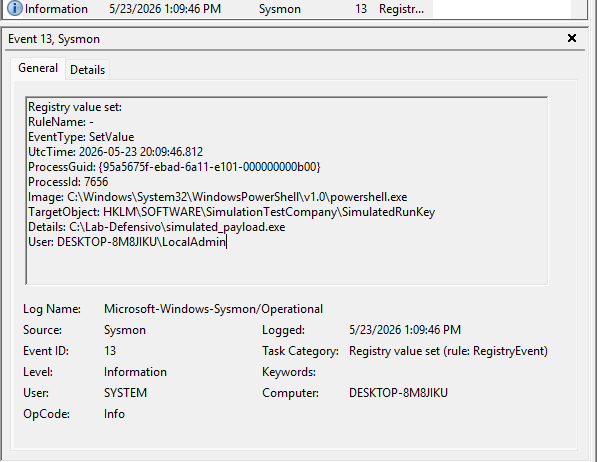597x462 pixels.
Task: Click the 'Level:' label
Action: click(x=38, y=372)
